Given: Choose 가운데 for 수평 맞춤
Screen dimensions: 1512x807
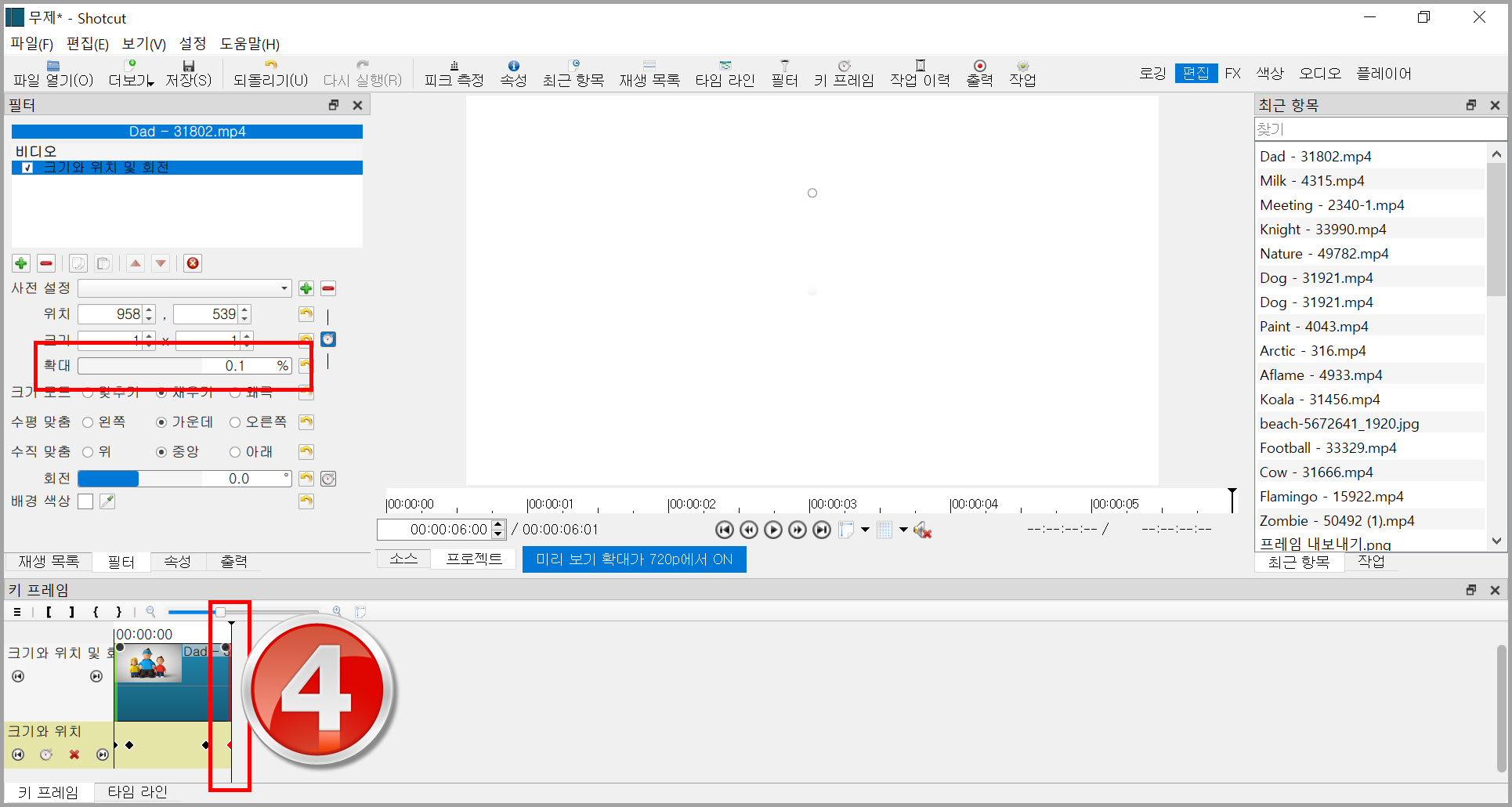Looking at the screenshot, I should click(x=161, y=422).
